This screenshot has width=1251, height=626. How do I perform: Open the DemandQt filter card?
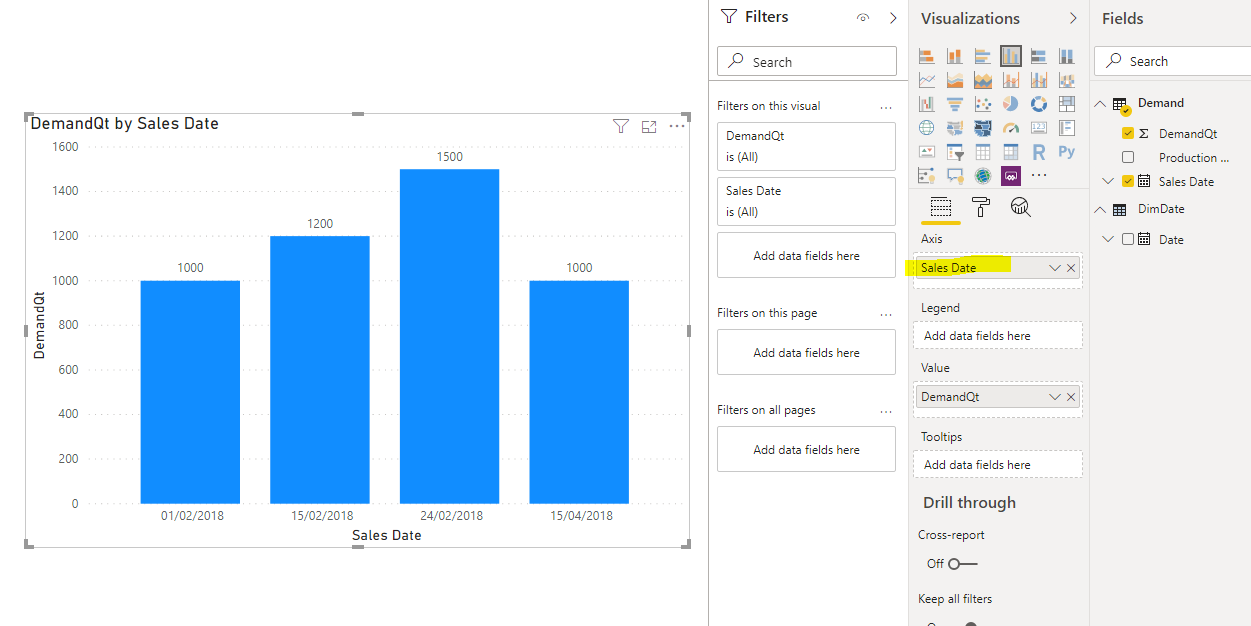[806, 146]
